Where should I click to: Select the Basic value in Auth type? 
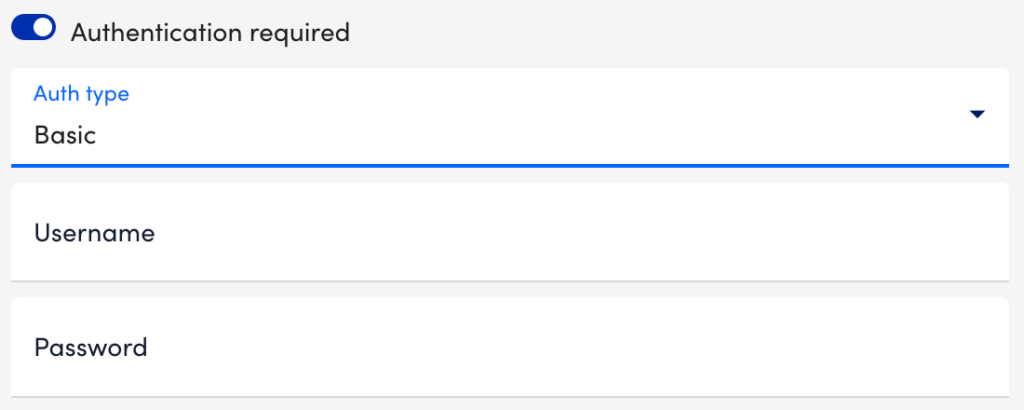click(65, 134)
